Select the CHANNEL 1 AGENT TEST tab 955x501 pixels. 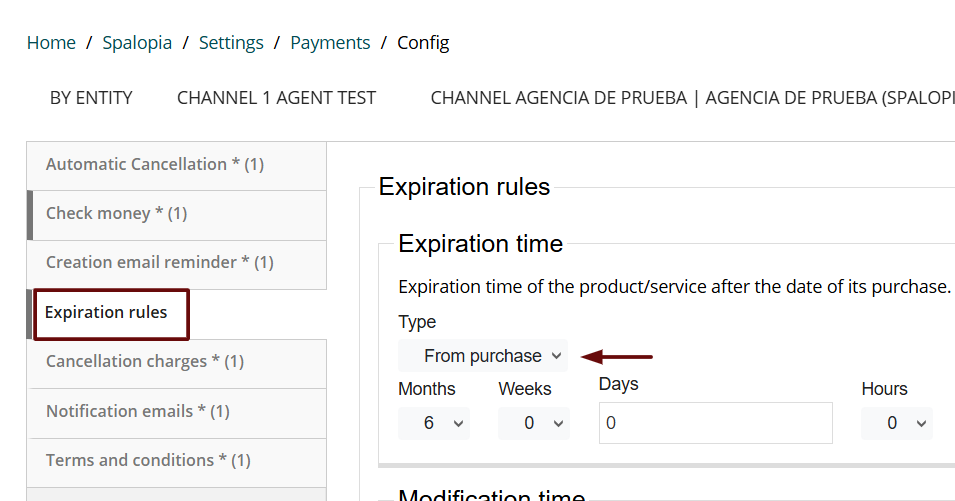[276, 98]
